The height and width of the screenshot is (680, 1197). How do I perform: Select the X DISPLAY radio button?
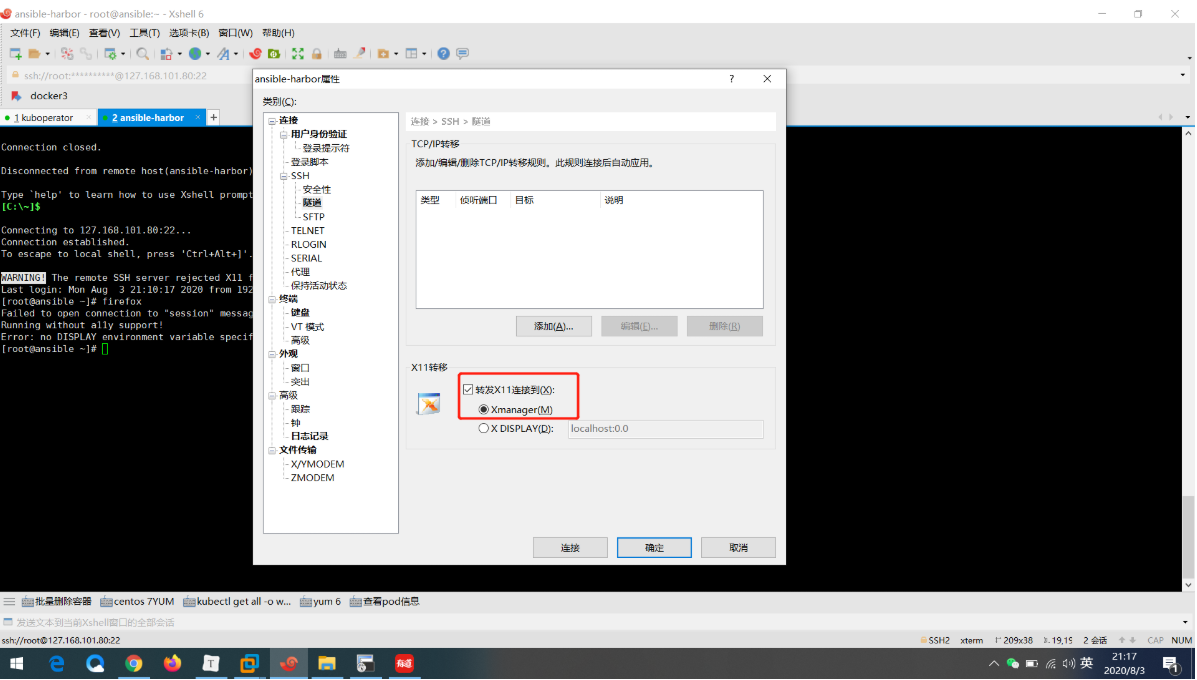pyautogui.click(x=483, y=428)
